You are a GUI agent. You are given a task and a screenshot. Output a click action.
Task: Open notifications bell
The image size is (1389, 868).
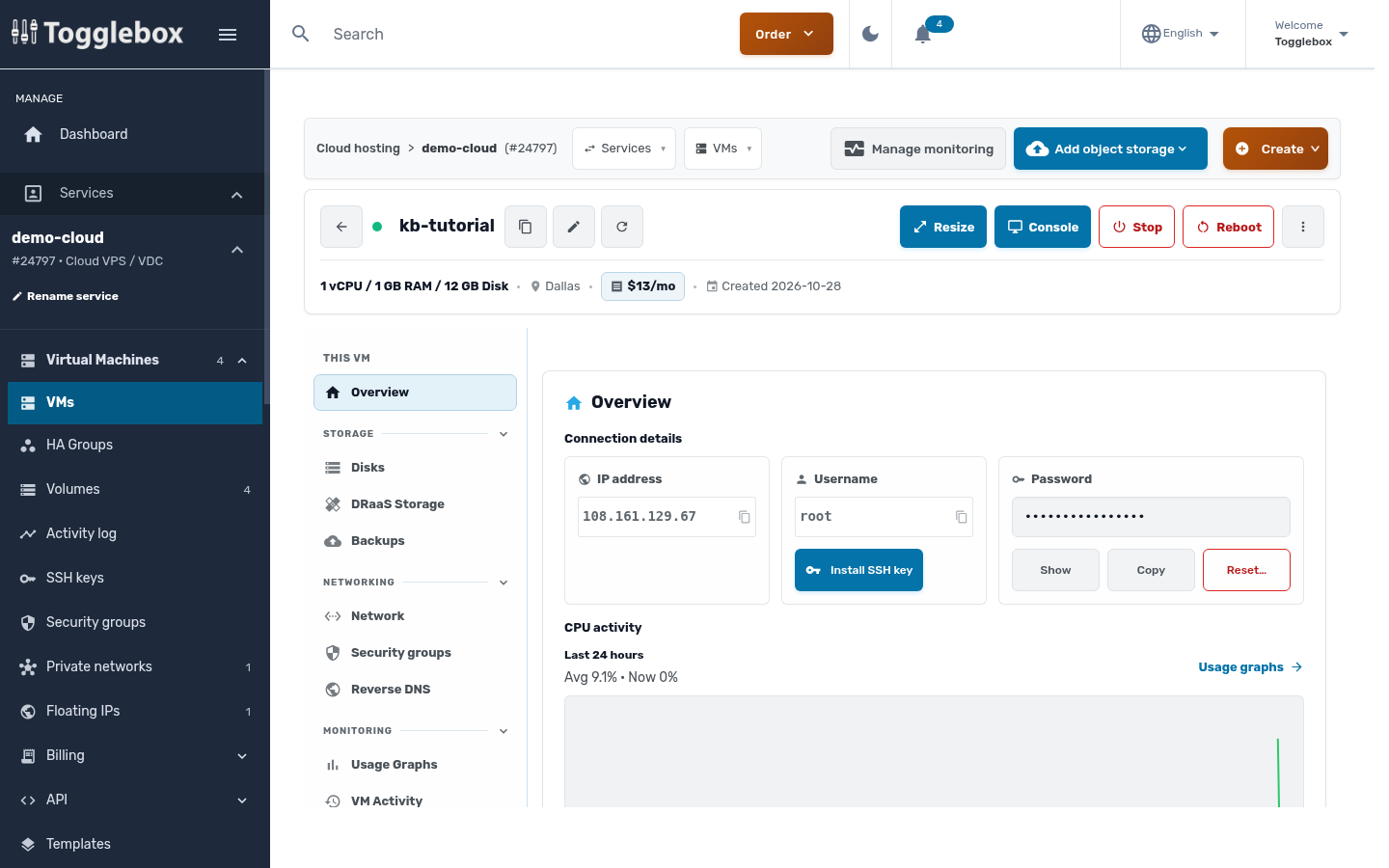923,34
